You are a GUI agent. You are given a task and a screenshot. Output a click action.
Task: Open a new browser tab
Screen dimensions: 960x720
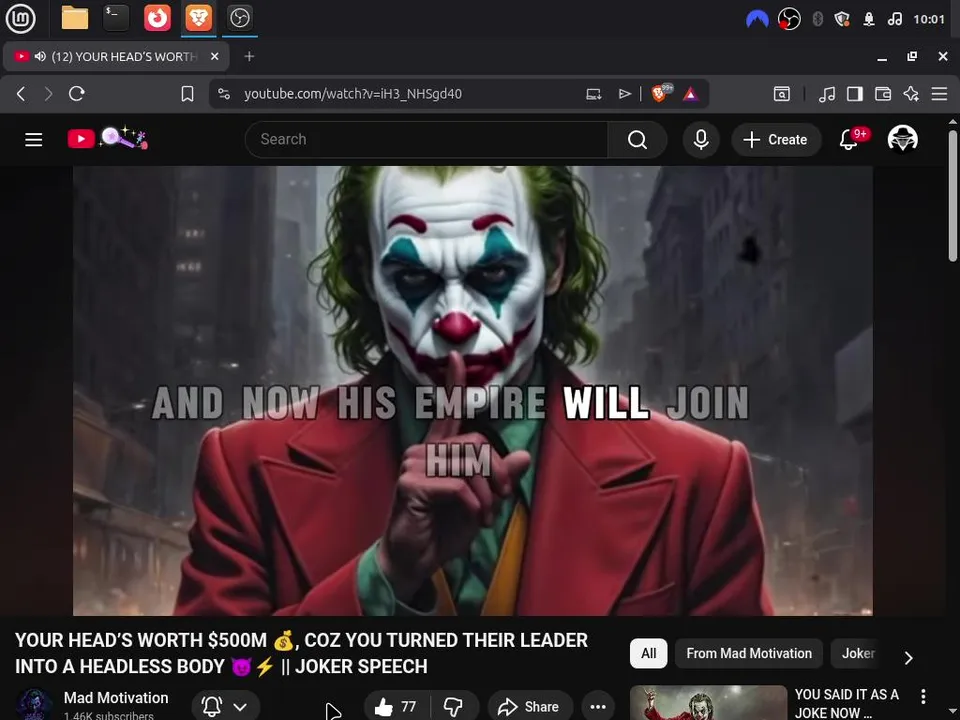[249, 56]
